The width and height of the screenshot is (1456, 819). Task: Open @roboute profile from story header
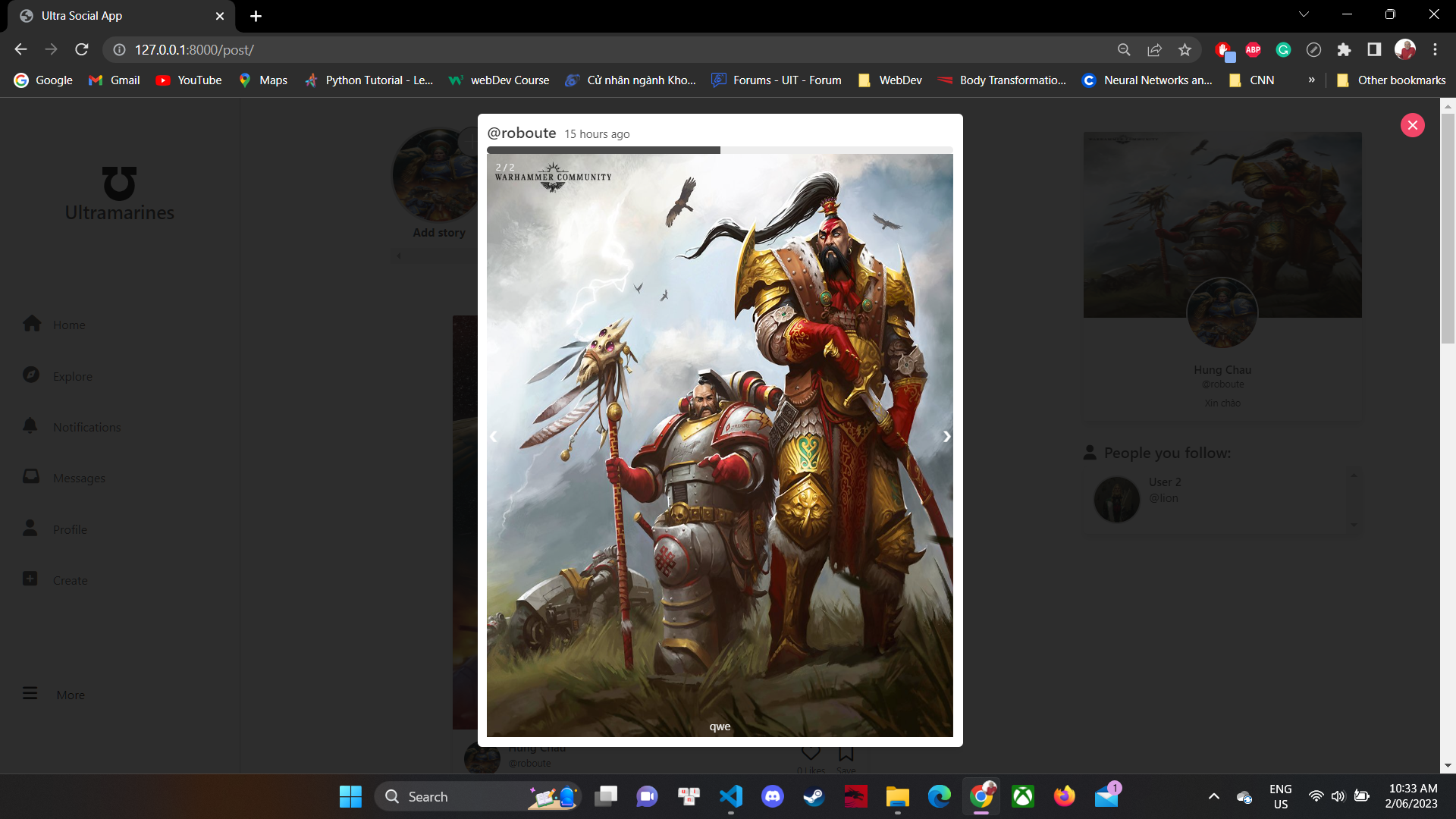pos(522,133)
